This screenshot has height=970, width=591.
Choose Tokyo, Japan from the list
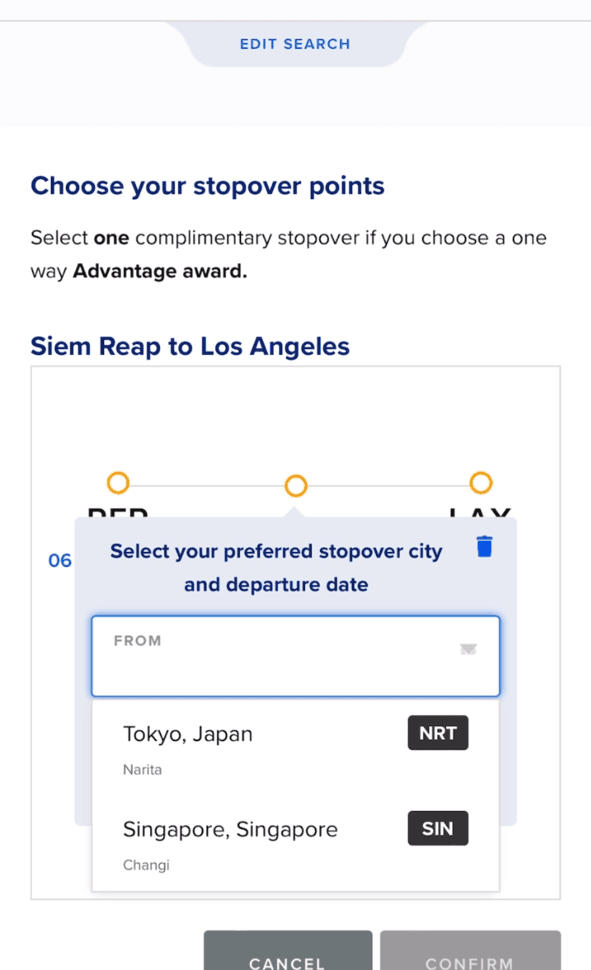(296, 748)
